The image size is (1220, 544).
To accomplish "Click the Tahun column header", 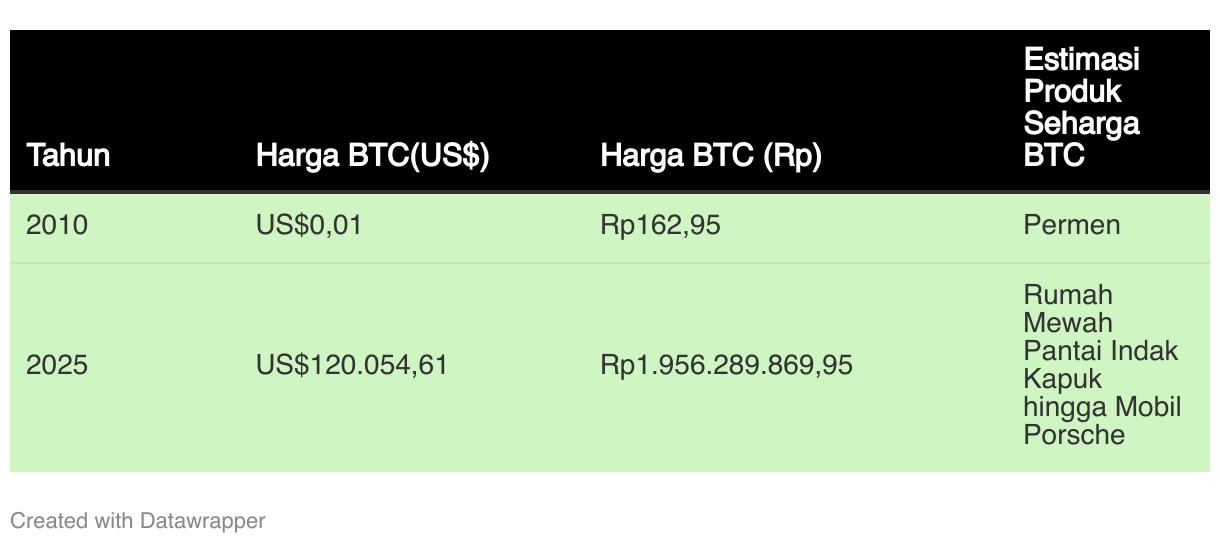I will click(x=68, y=155).
